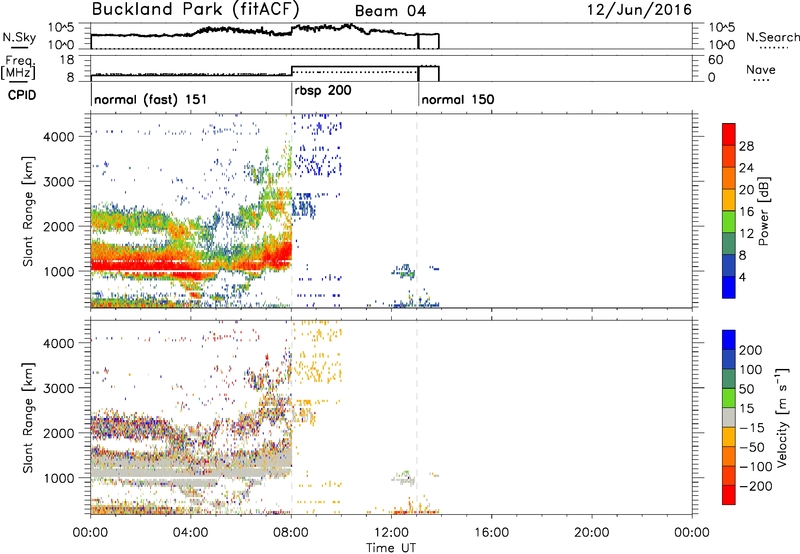Click the 'Freq. [MHz]' axis label
800x554 pixels.
[18, 67]
